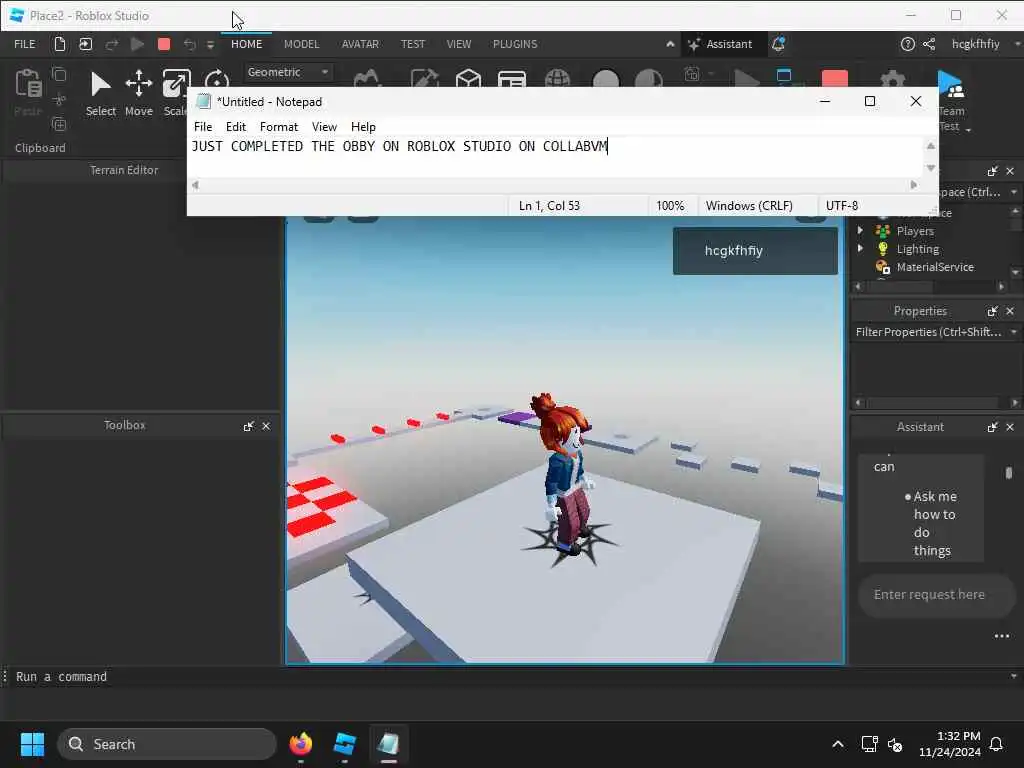Click the large red Stop button in ribbon
This screenshot has width=1024, height=768.
click(835, 78)
